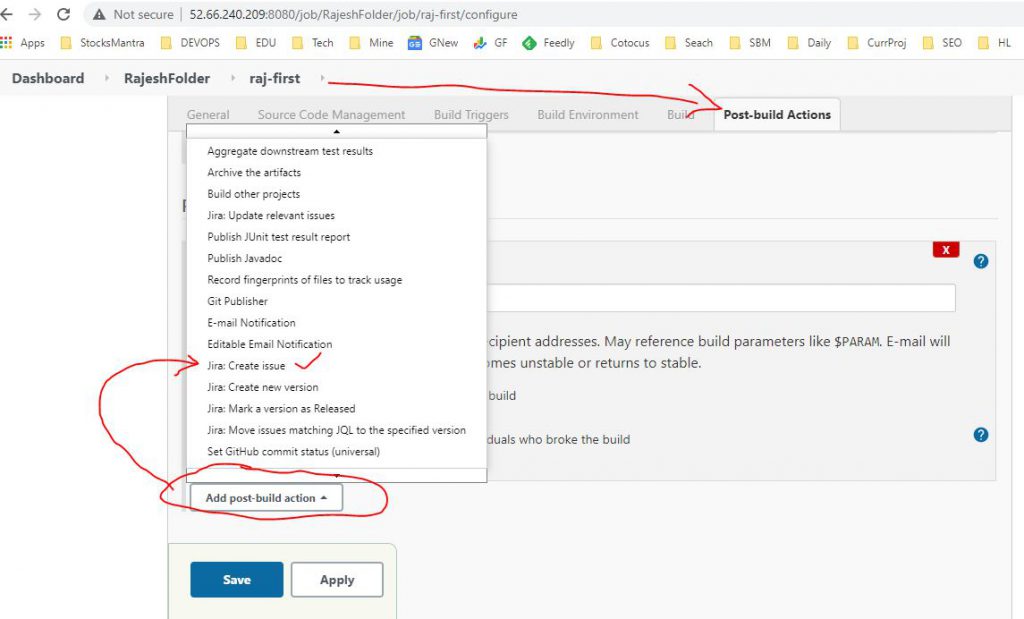Click the lower blue help icon
The height and width of the screenshot is (619, 1024).
pyautogui.click(x=980, y=435)
